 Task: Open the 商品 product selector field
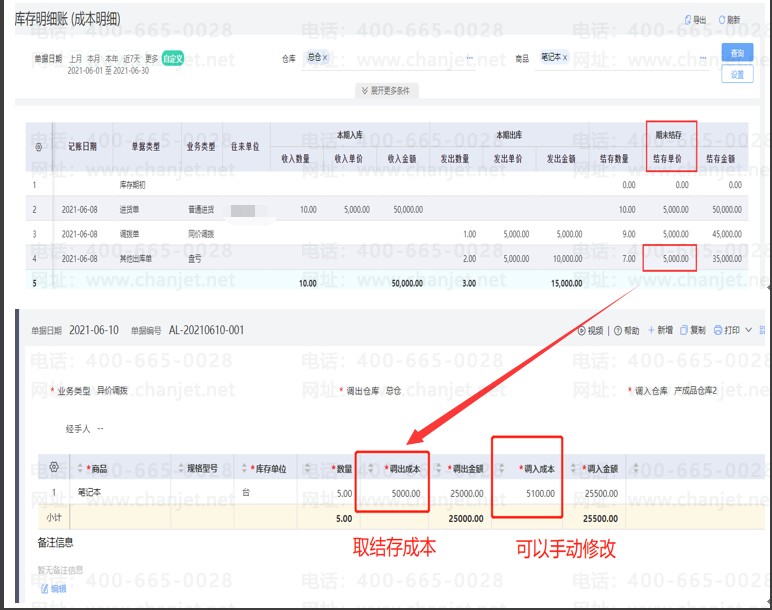622,59
